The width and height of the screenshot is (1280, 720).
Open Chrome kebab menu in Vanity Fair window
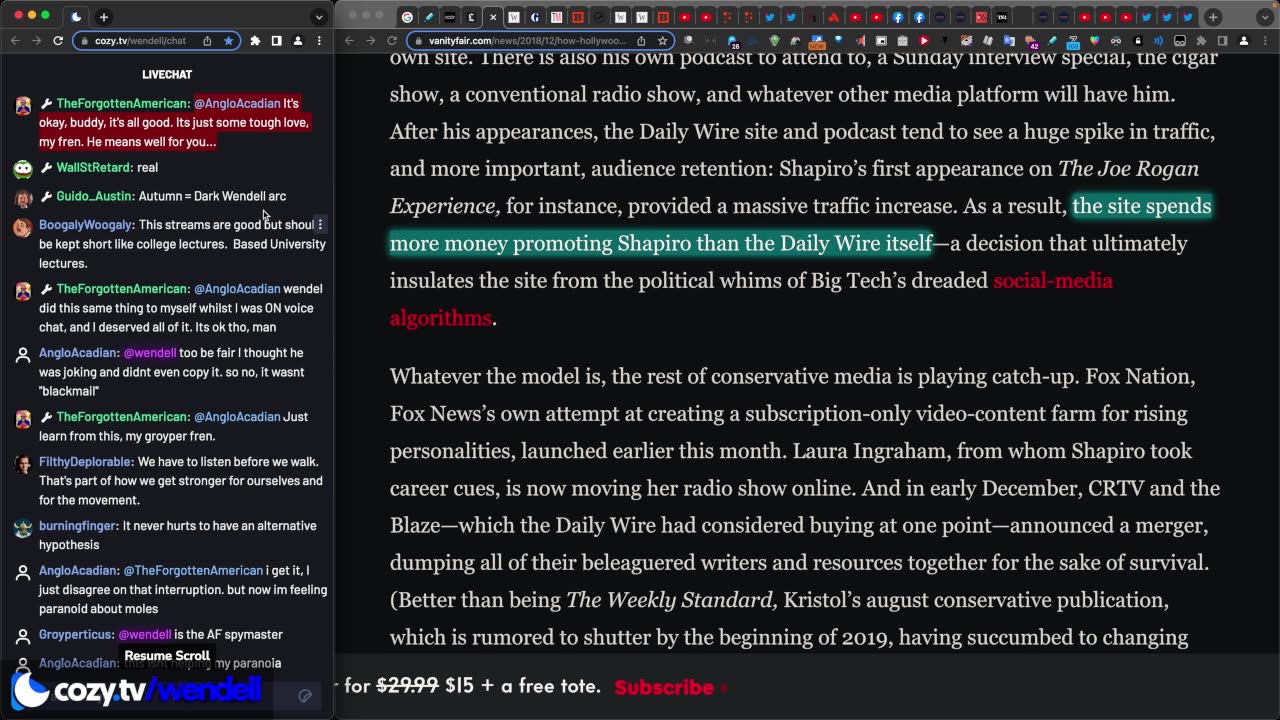click(x=1265, y=41)
